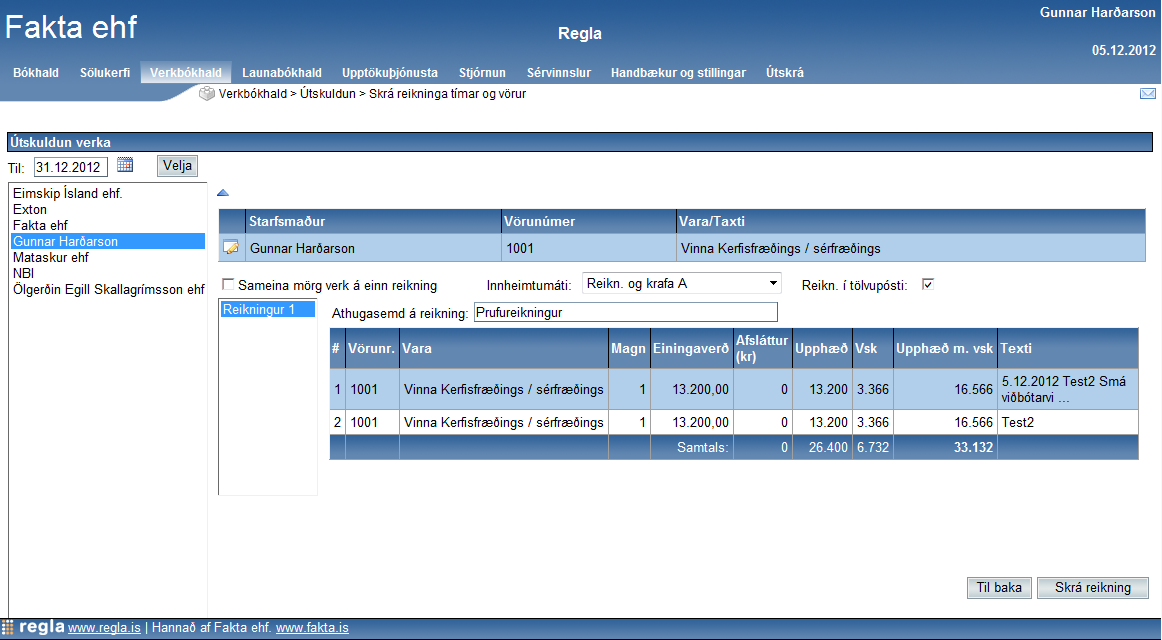
Task: Click the Til baka button
Action: pos(999,588)
